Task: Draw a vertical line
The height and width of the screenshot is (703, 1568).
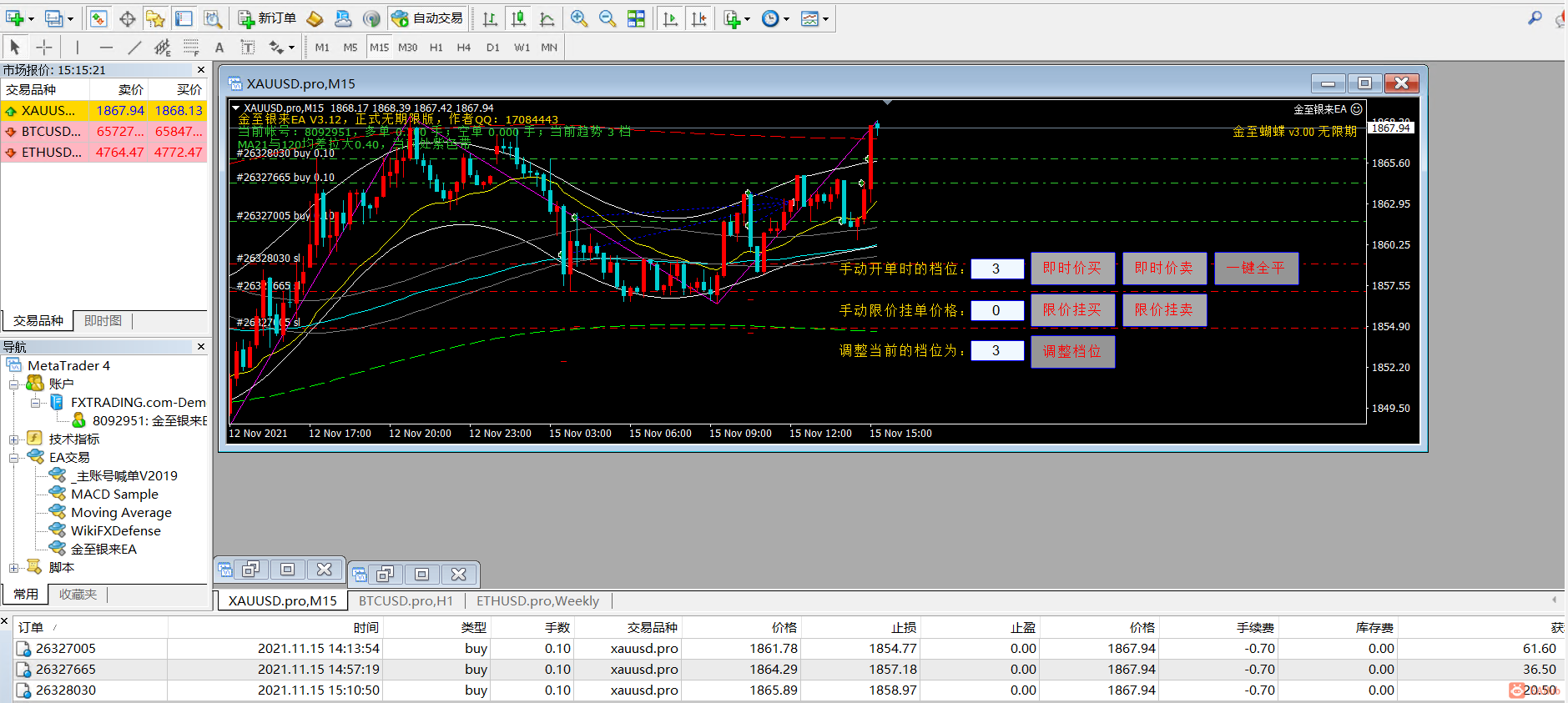Action: coord(77,48)
